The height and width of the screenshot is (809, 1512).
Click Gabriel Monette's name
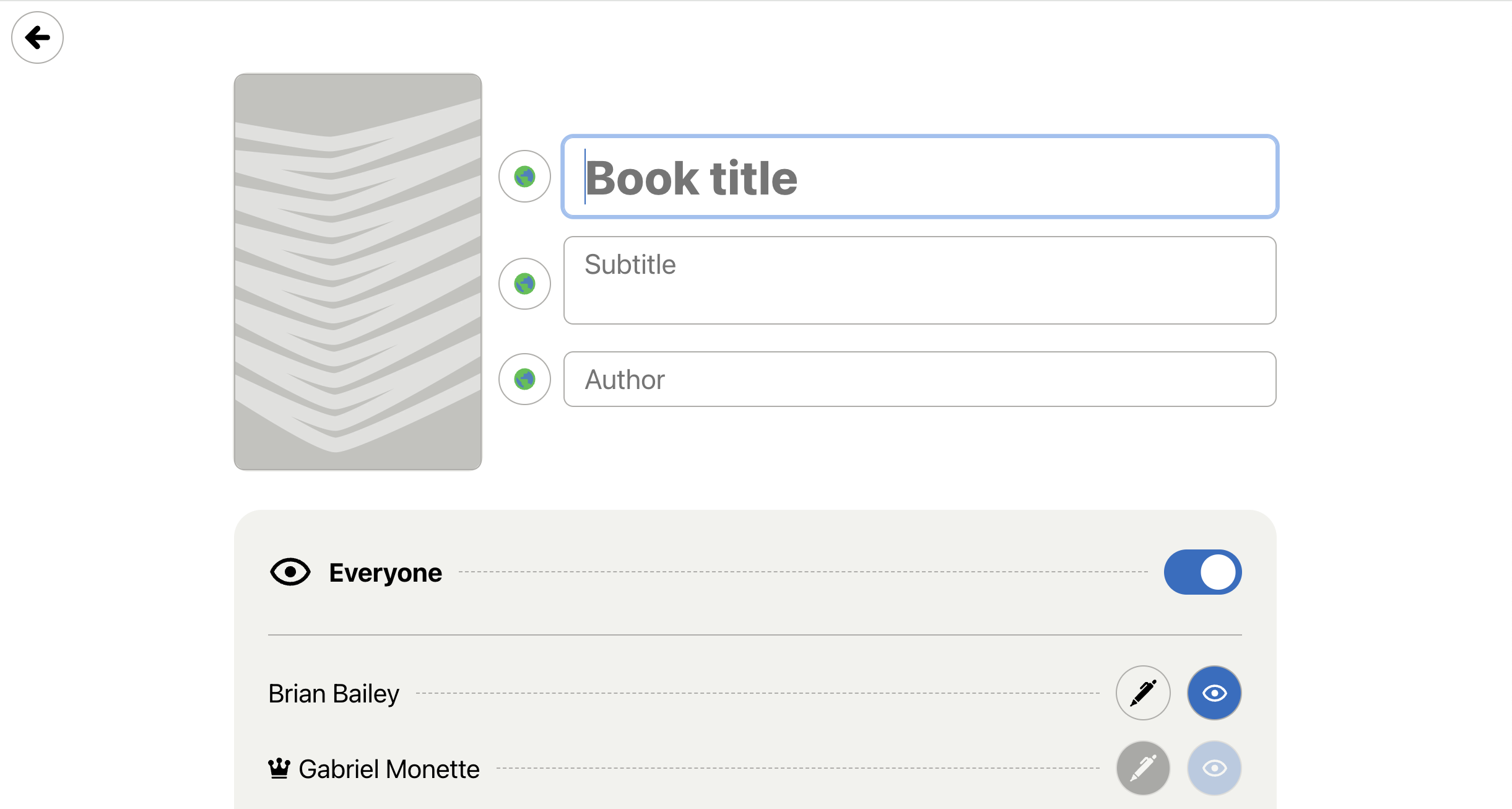click(389, 768)
